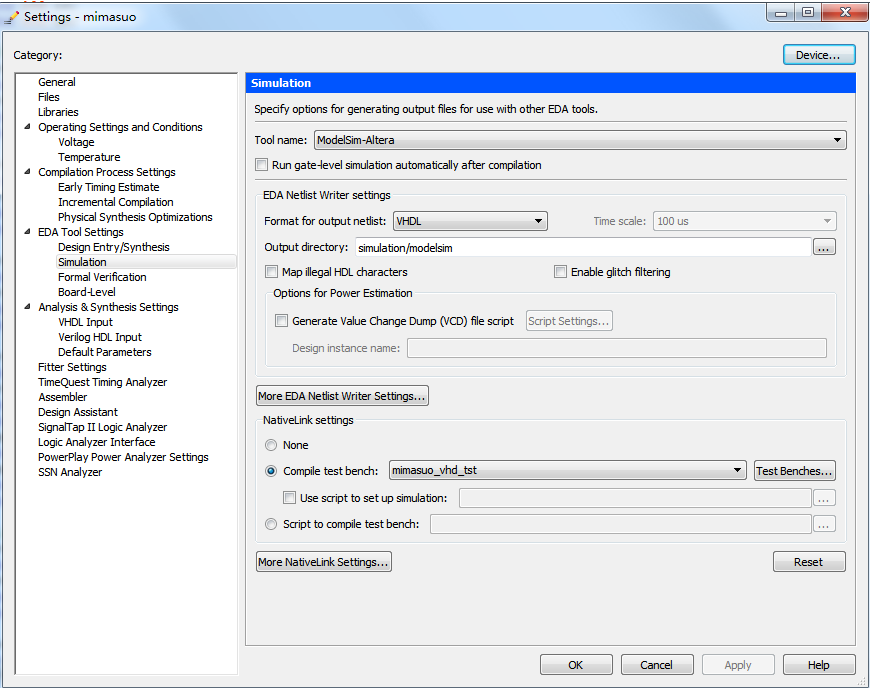Open Verilog HDL Input settings

coord(100,337)
